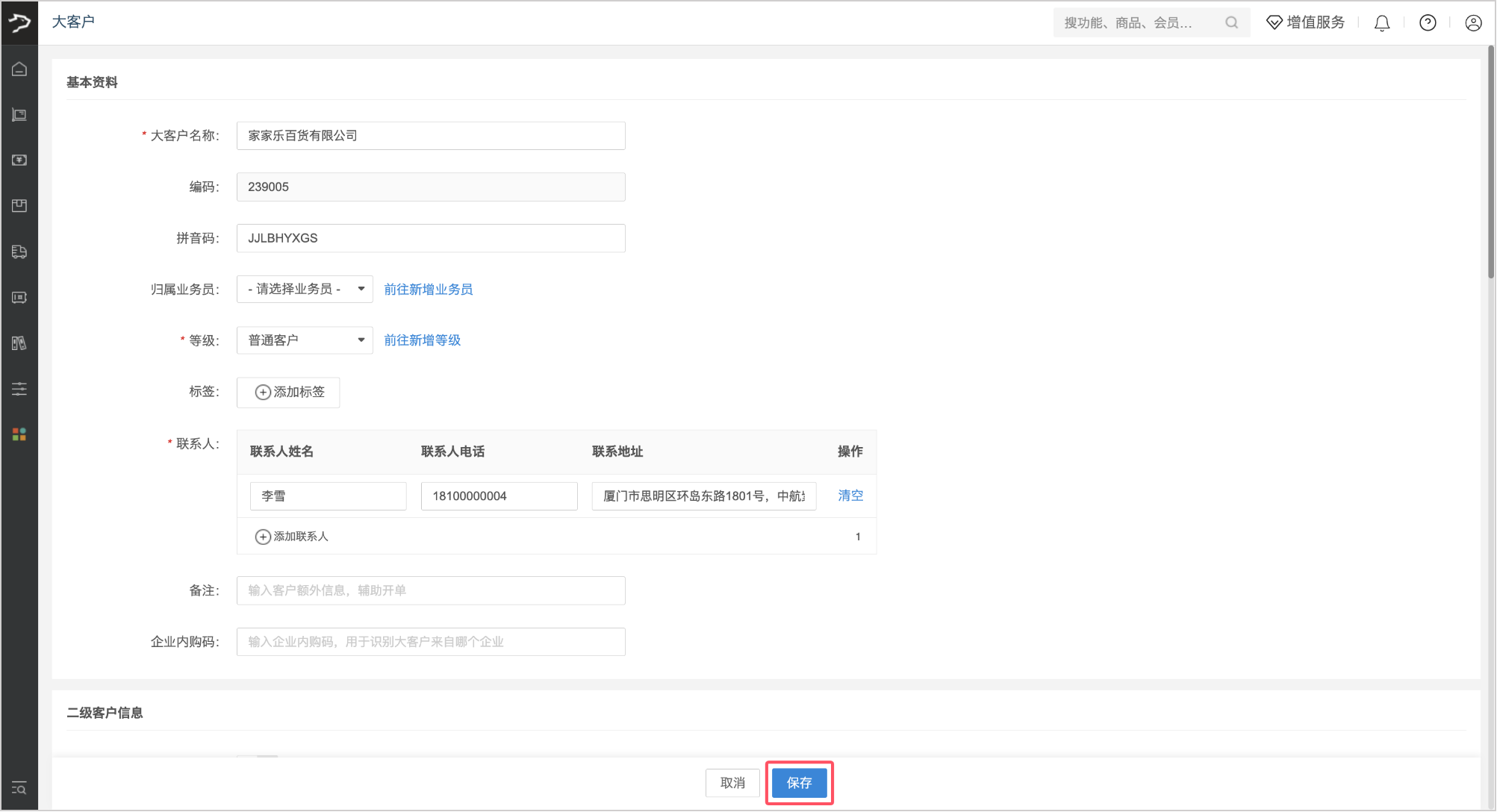Click the 备注 remarks input field
Image resolution: width=1497 pixels, height=812 pixels.
click(x=431, y=590)
